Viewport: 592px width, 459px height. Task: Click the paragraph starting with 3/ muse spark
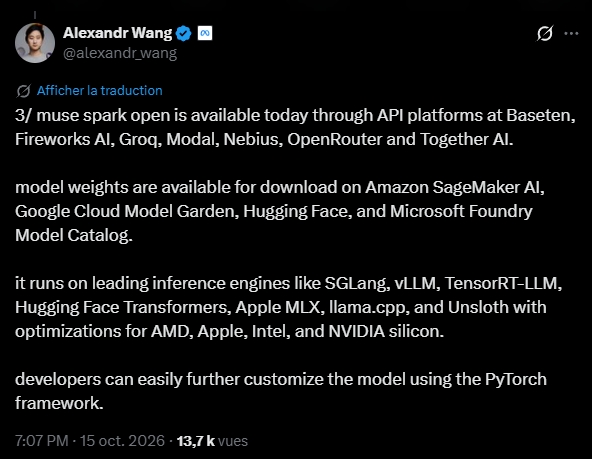[x=295, y=127]
